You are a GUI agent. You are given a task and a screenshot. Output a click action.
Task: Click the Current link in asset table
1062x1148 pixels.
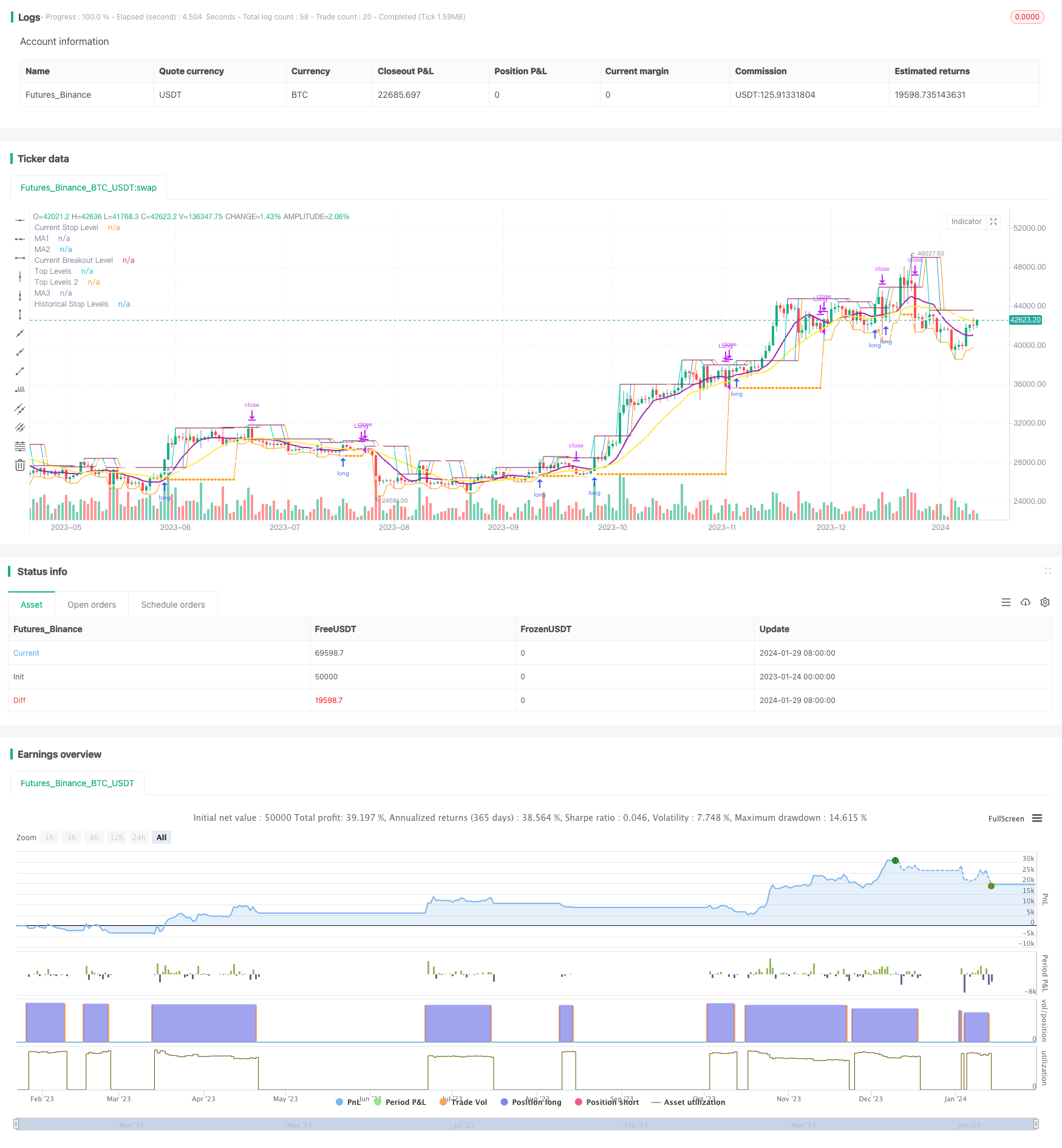(26, 653)
